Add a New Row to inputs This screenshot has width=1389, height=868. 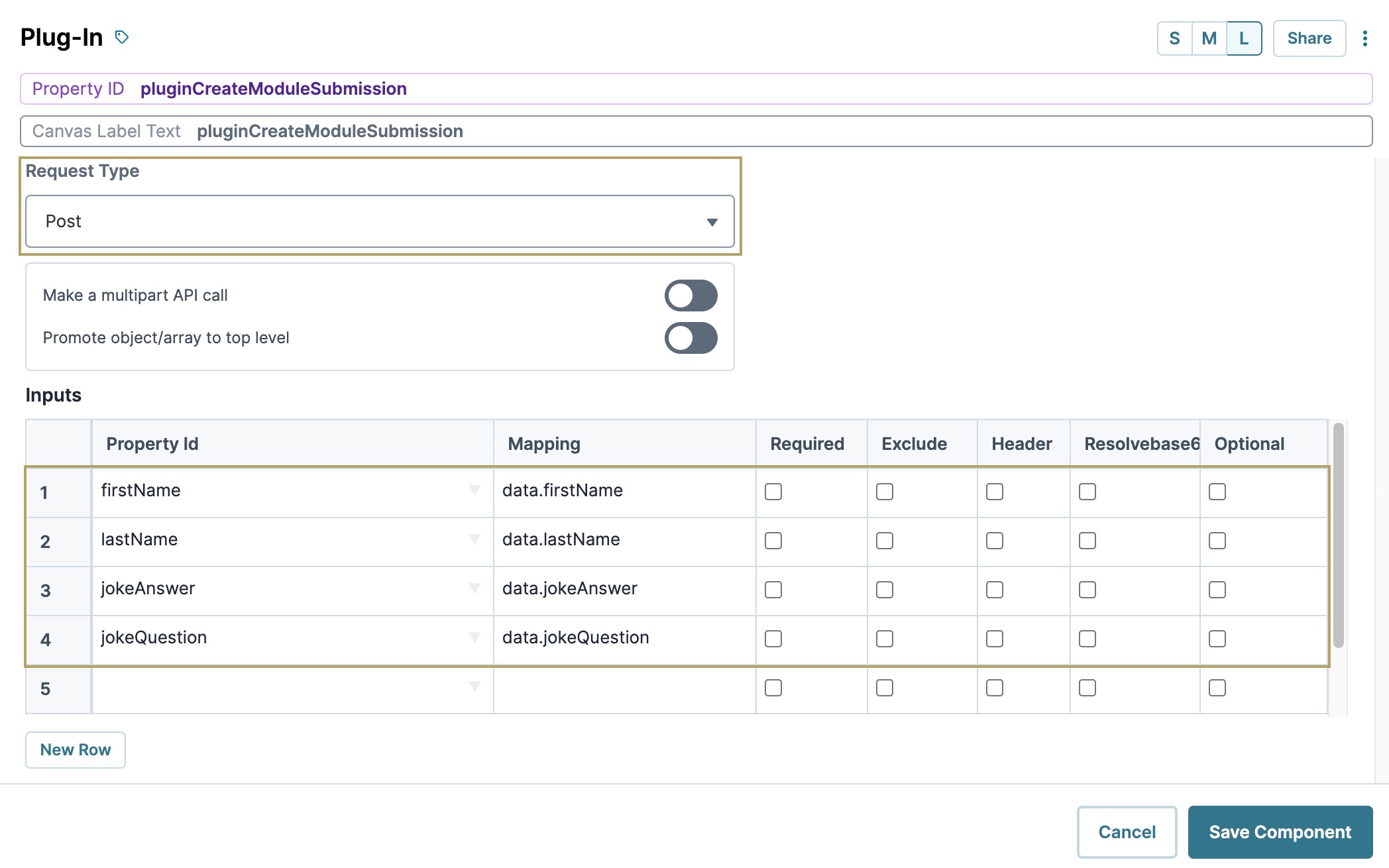[76, 750]
